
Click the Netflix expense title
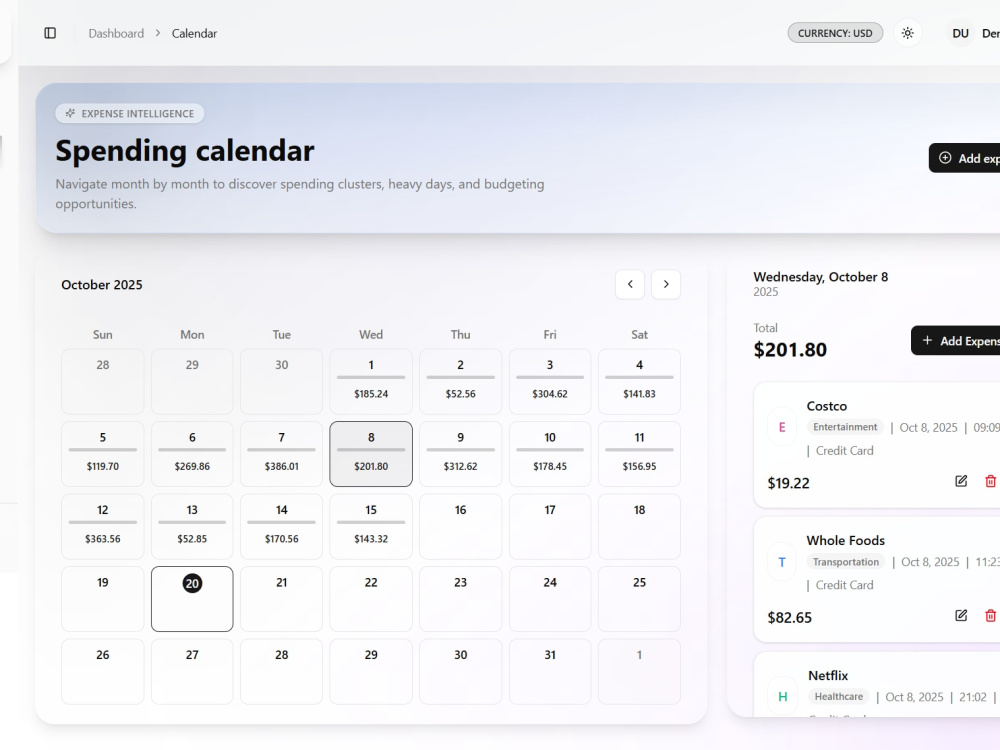(x=828, y=675)
